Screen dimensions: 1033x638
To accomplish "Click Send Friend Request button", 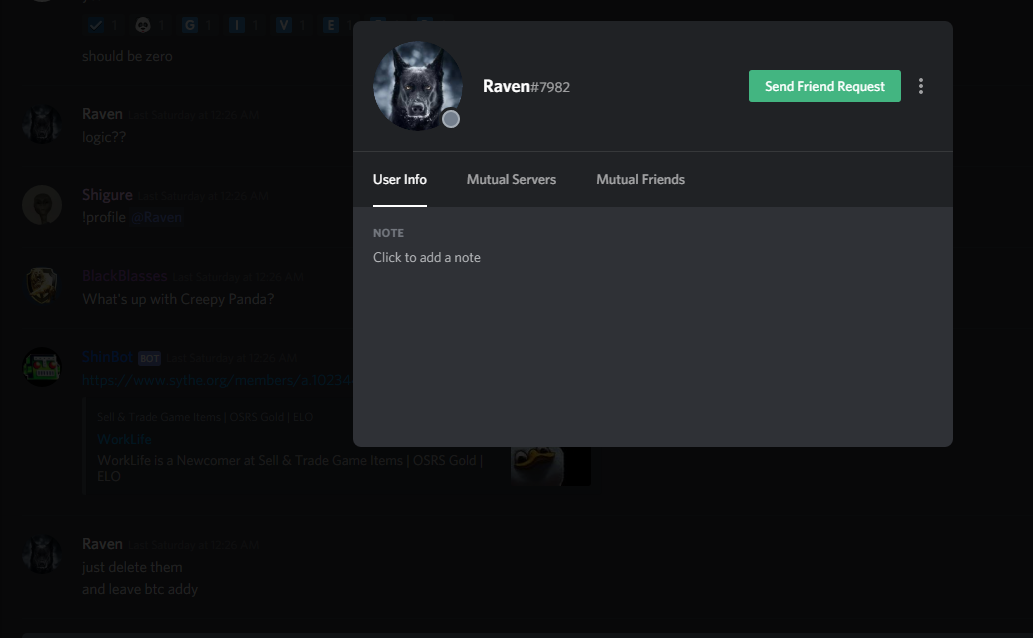I will pyautogui.click(x=824, y=86).
